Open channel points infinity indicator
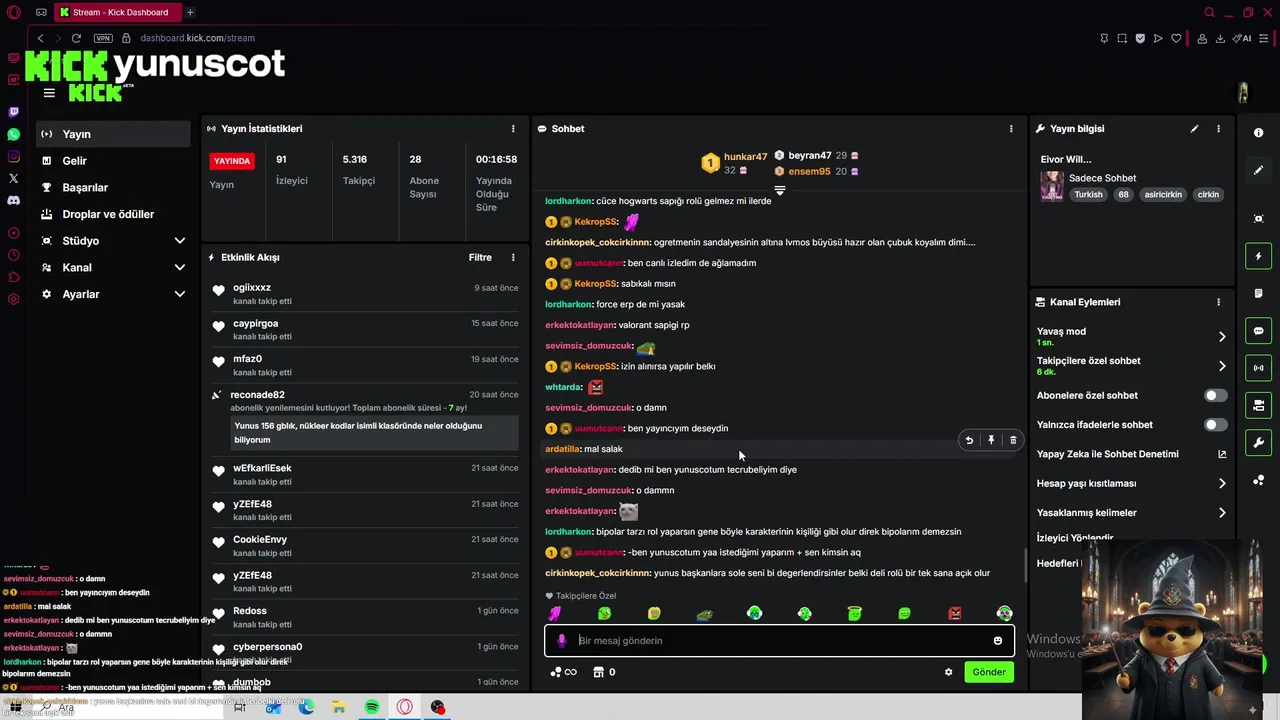 pos(564,672)
